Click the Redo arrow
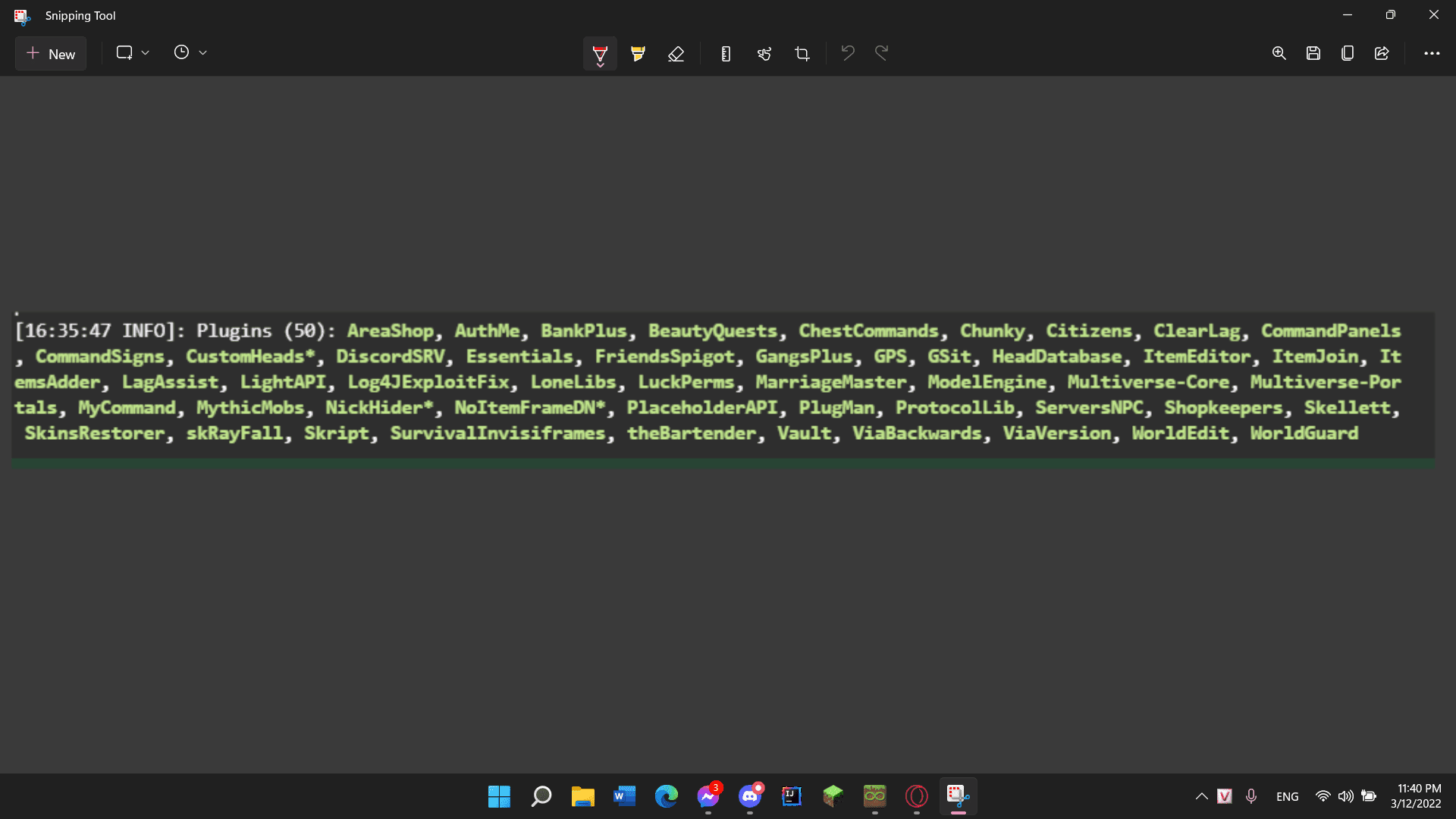Image resolution: width=1456 pixels, height=819 pixels. (x=881, y=52)
